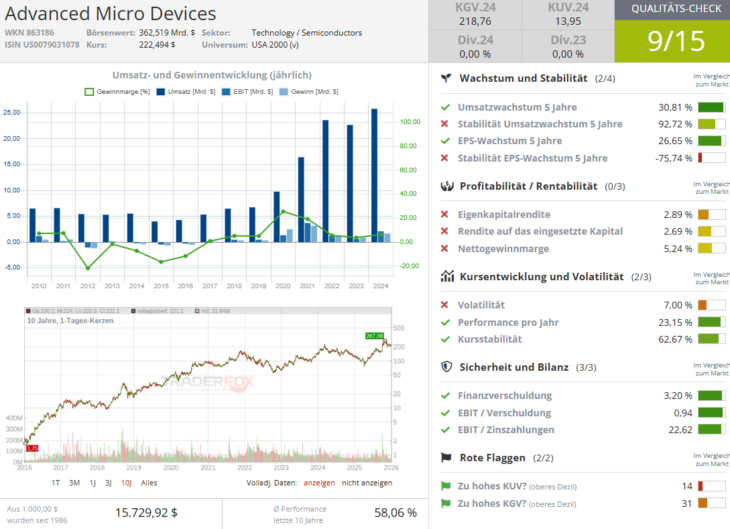This screenshot has width=730, height=529.
Task: Click 'anzeigen' for Voladj. Daten
Action: (x=319, y=482)
